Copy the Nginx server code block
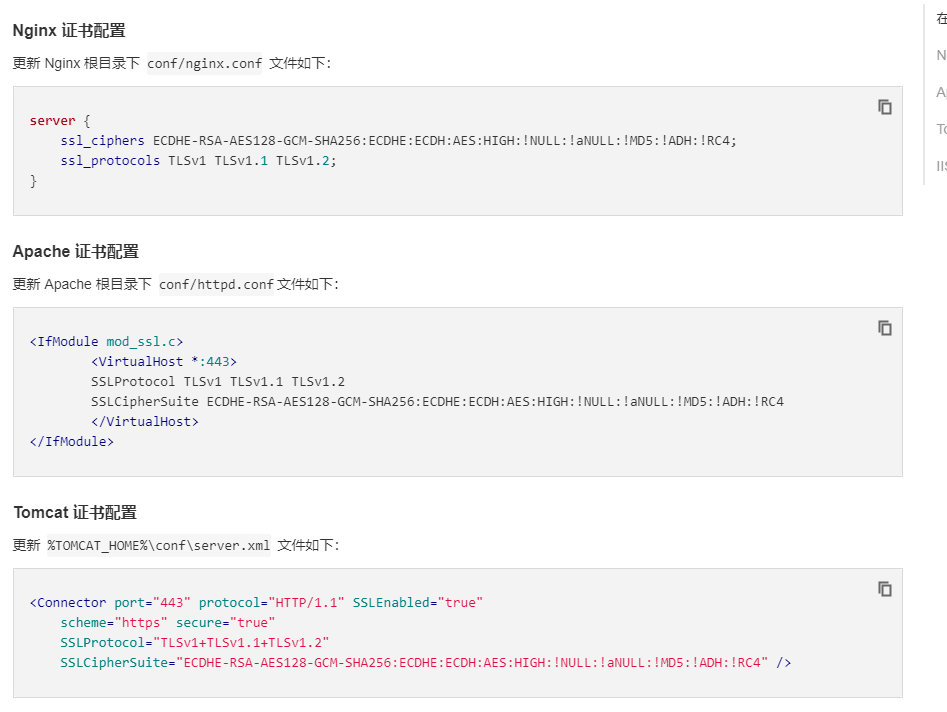This screenshot has height=712, width=947. coord(884,107)
